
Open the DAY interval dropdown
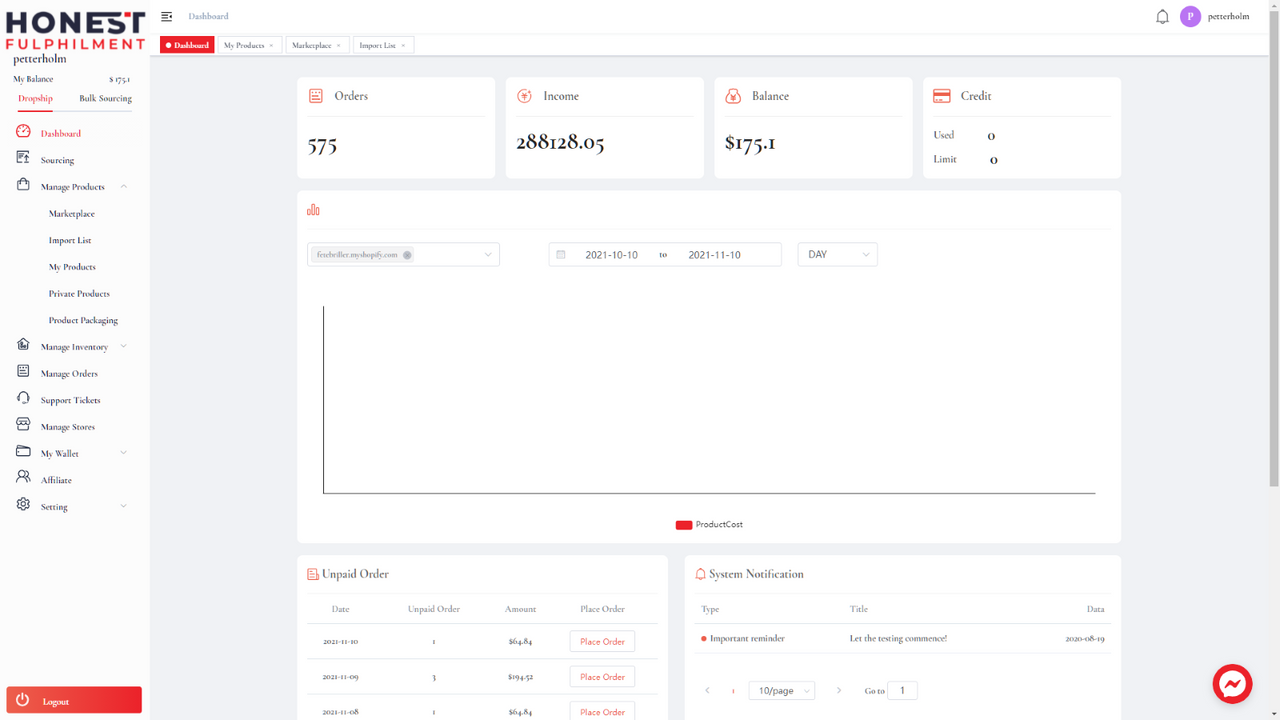click(837, 254)
